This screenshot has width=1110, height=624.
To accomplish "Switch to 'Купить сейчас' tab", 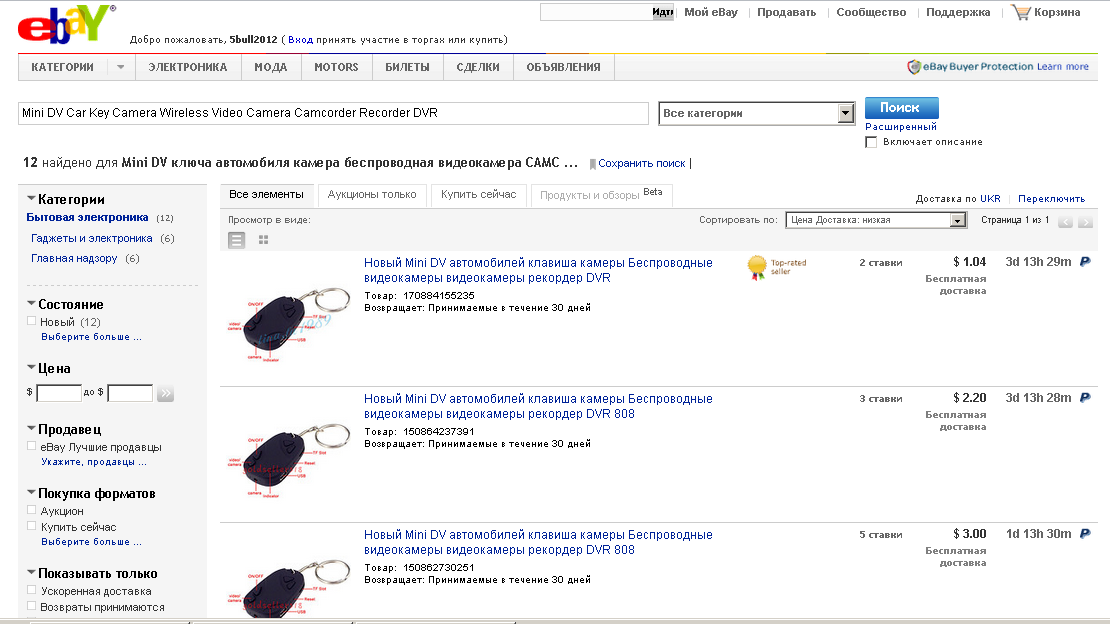I will [x=479, y=195].
